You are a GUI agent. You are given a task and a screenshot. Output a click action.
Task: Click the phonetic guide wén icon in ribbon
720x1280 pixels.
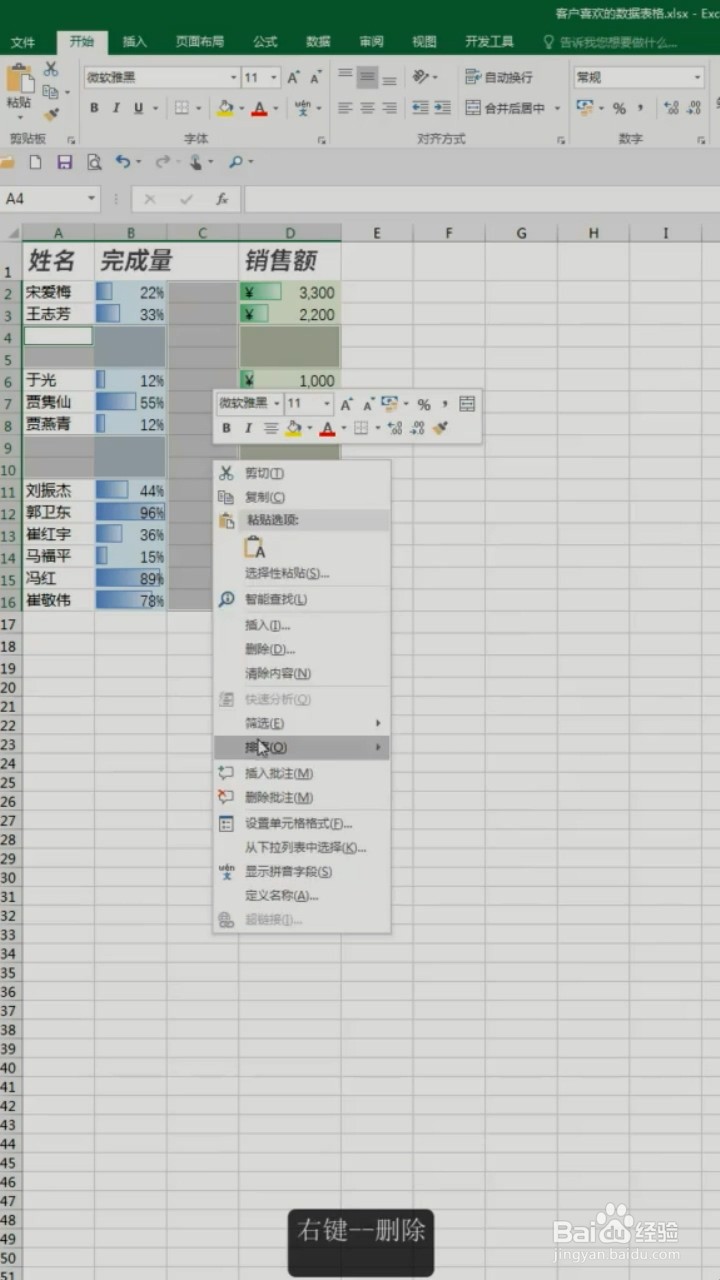tap(302, 108)
